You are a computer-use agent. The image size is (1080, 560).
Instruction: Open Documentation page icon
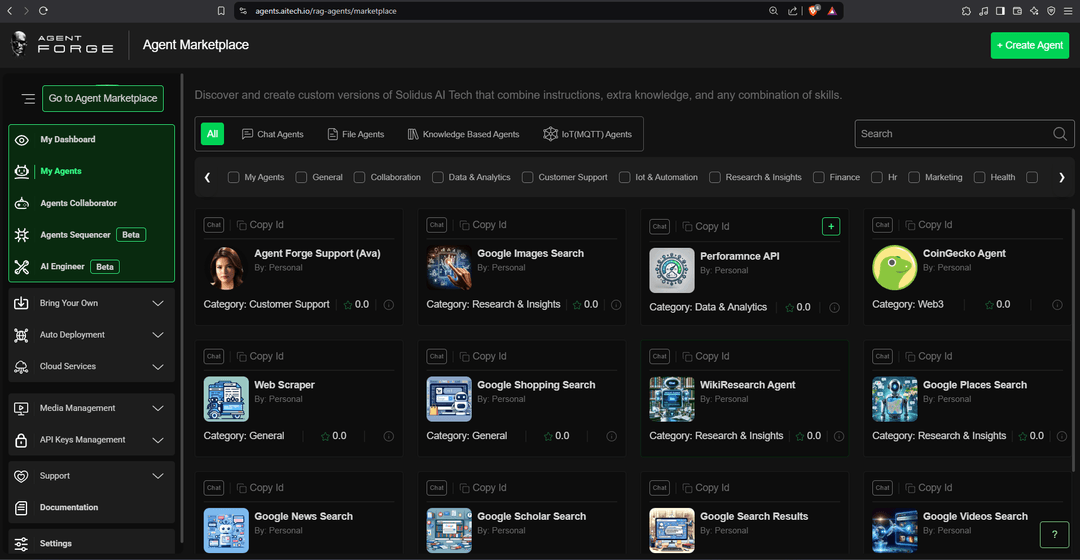(21, 508)
